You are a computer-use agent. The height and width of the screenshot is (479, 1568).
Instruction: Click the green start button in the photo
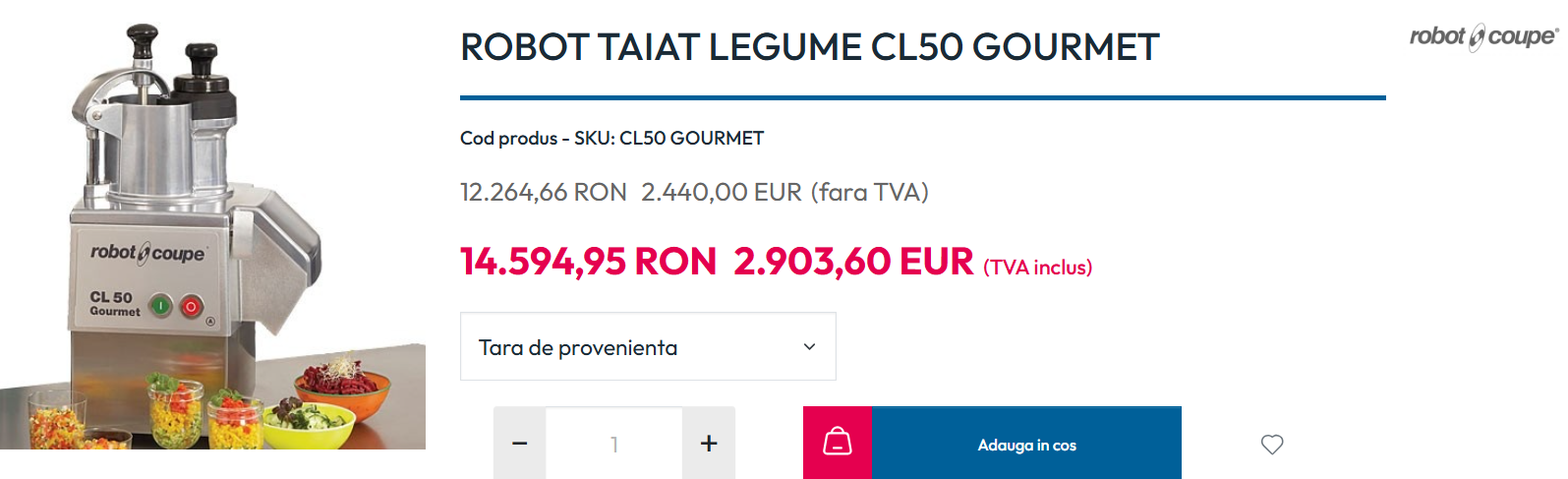pyautogui.click(x=160, y=306)
